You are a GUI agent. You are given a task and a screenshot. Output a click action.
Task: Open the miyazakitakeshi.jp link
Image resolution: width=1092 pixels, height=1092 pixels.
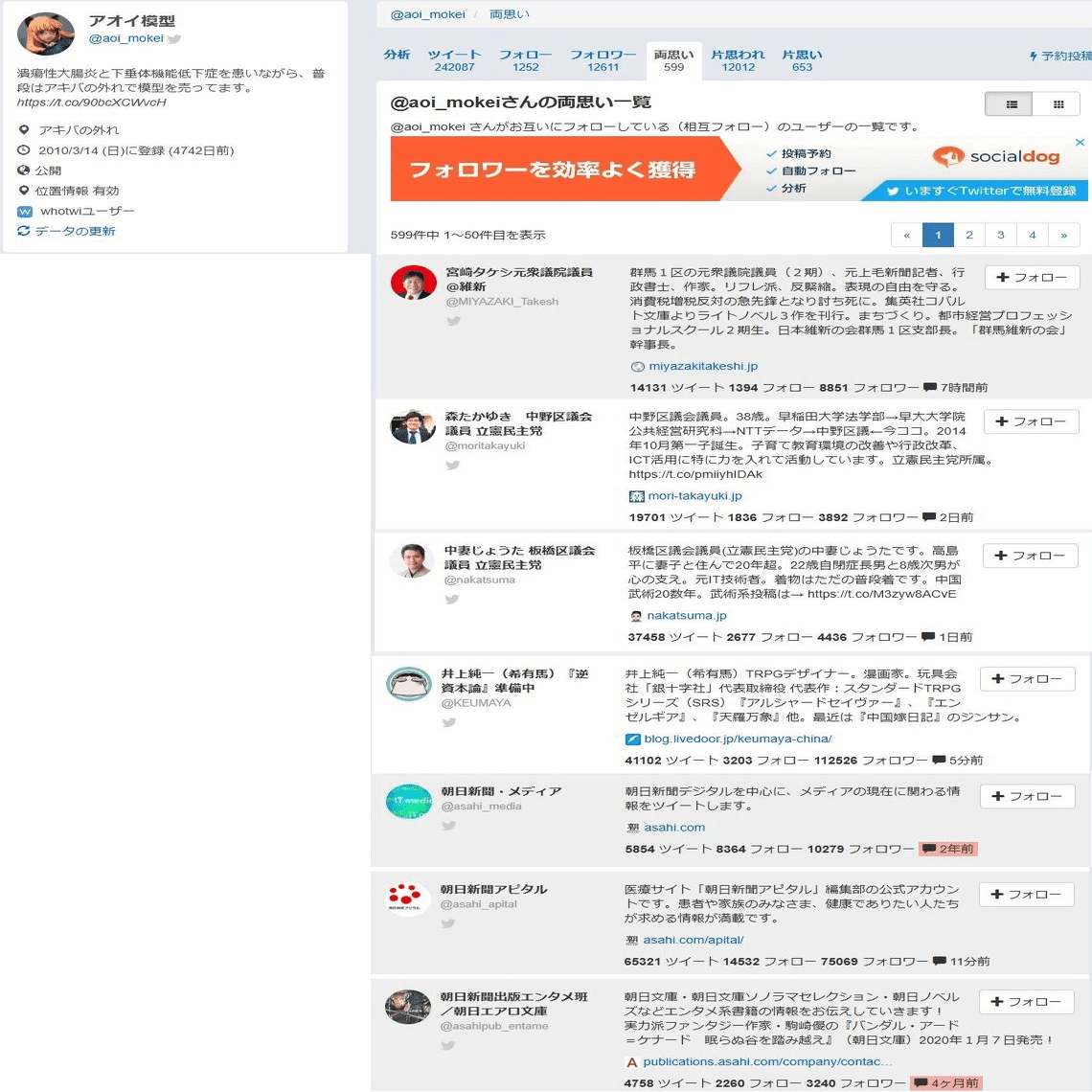(x=703, y=366)
